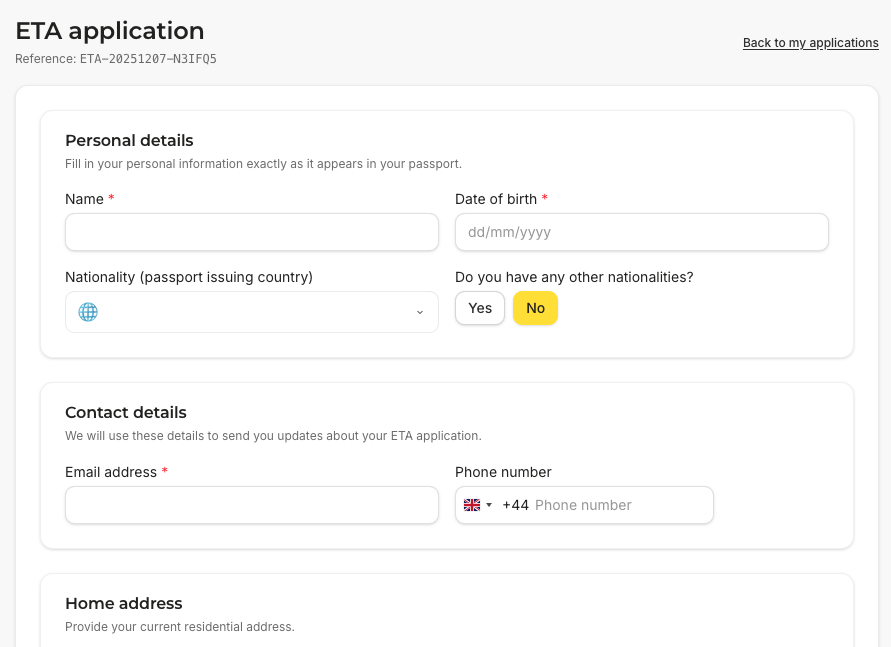Click the Contact details heading

(126, 412)
